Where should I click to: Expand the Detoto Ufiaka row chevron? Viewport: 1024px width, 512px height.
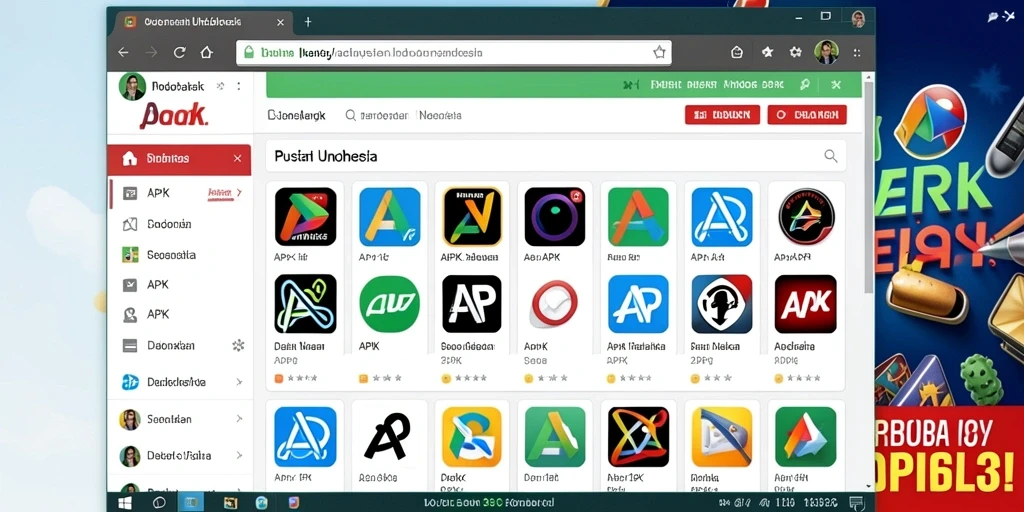(239, 455)
